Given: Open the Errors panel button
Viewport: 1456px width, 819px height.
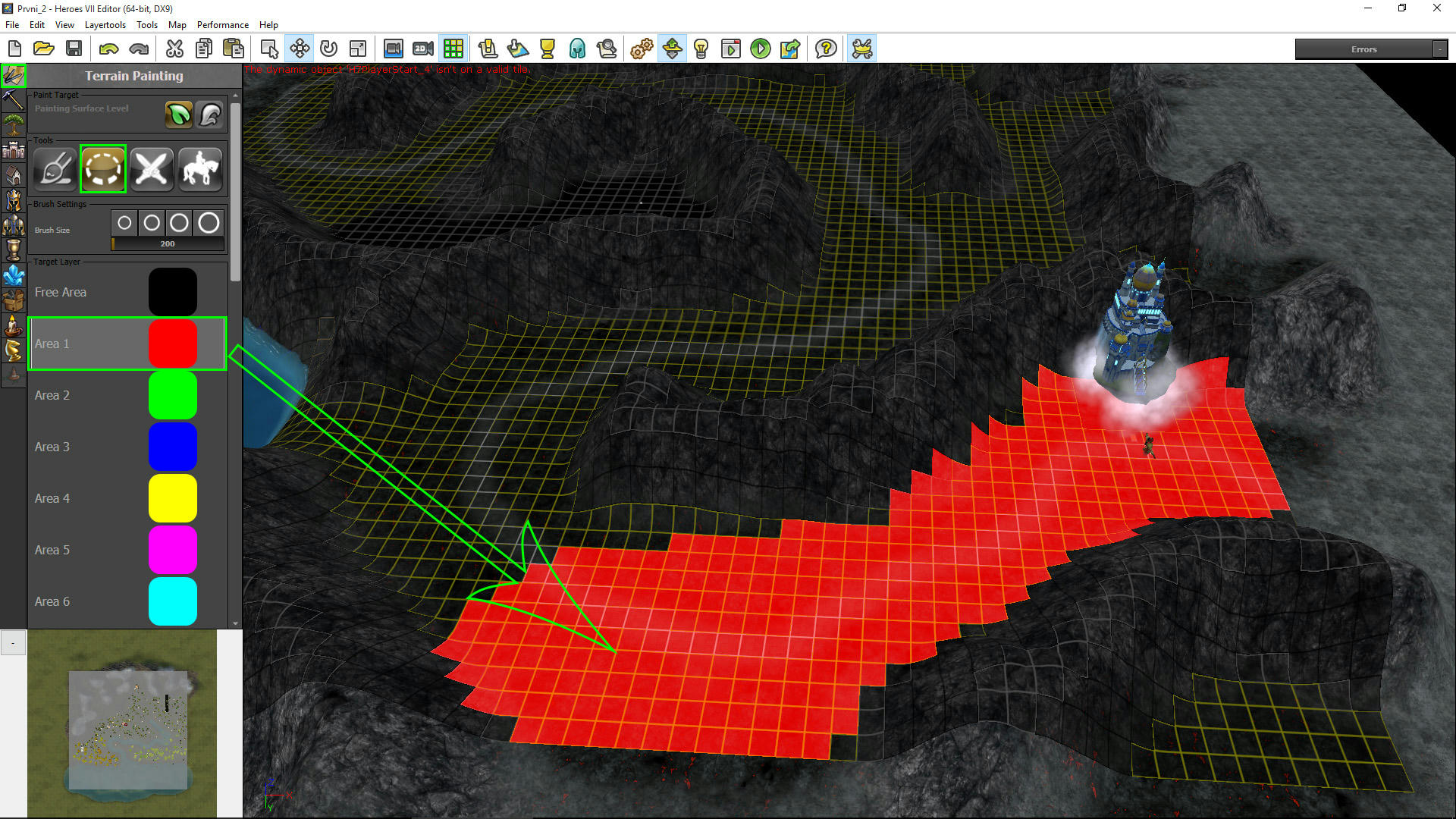Looking at the screenshot, I should coord(1363,49).
